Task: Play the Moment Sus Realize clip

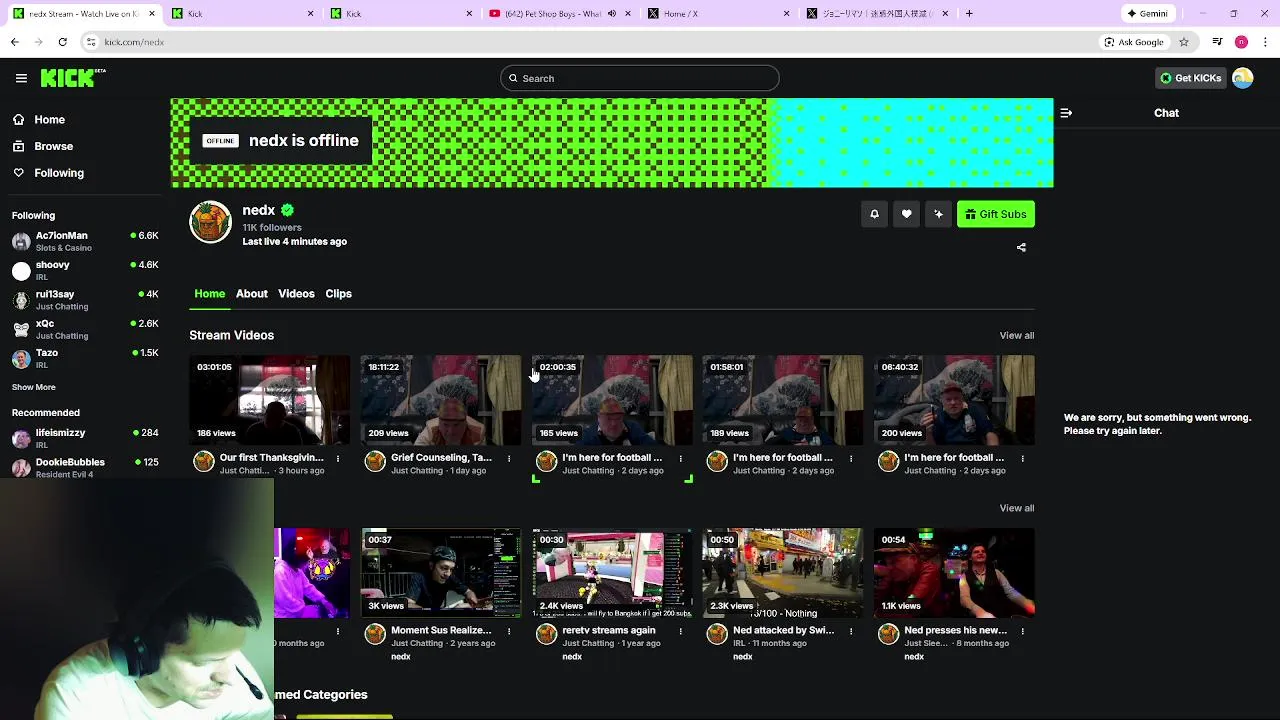Action: click(441, 573)
